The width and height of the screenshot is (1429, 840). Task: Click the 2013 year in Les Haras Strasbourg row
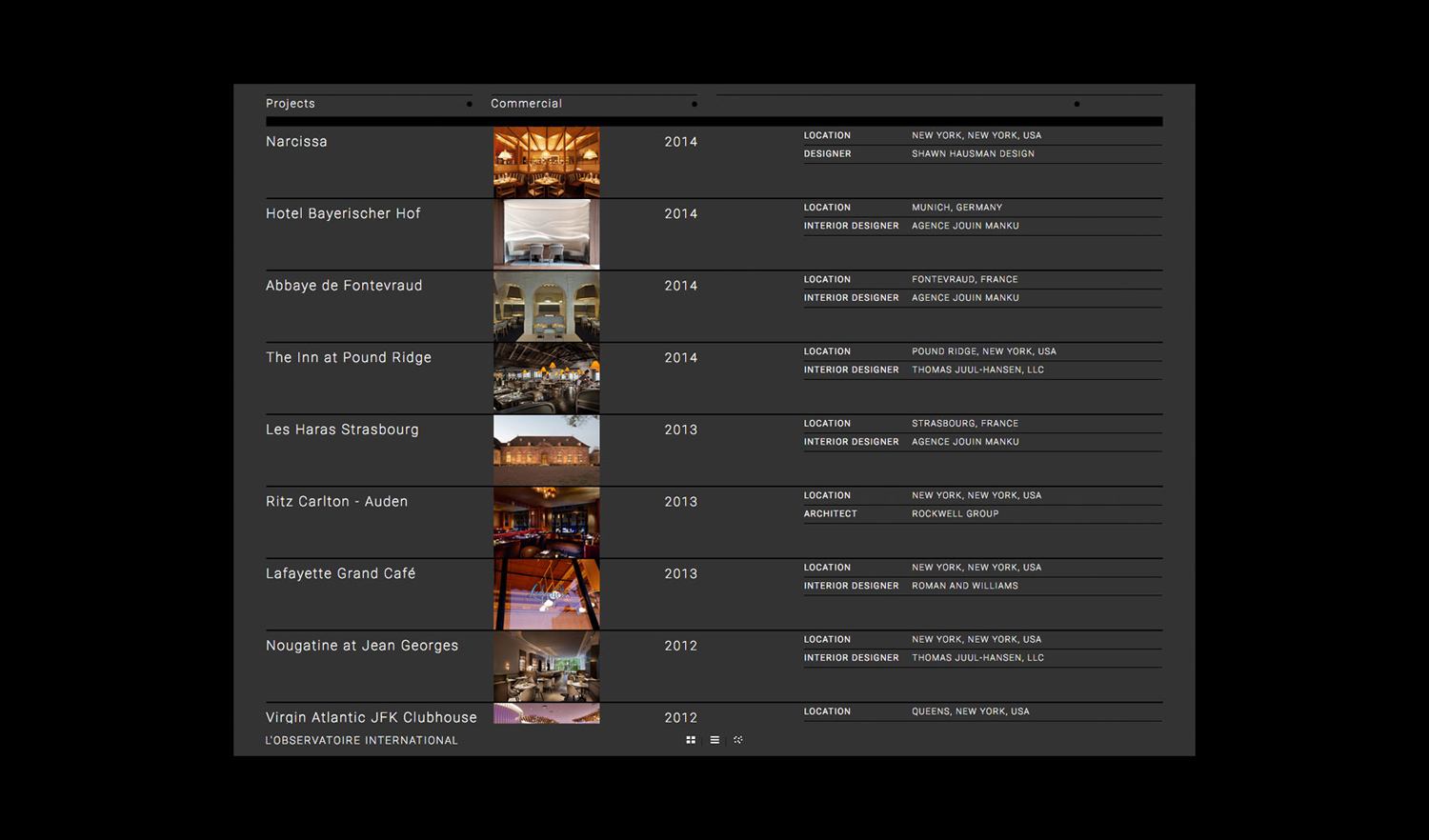[681, 430]
